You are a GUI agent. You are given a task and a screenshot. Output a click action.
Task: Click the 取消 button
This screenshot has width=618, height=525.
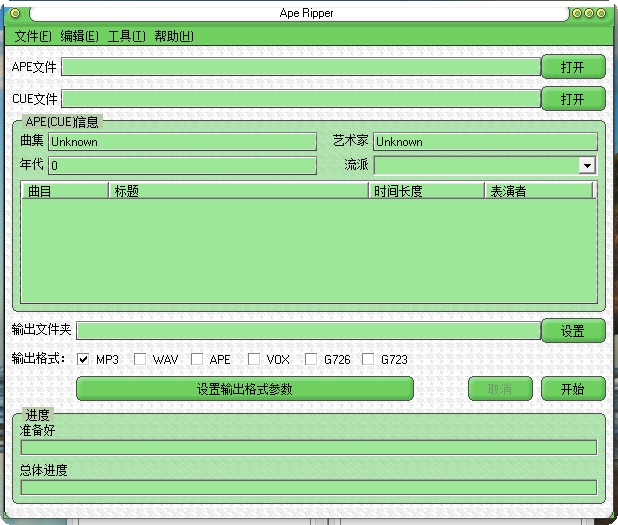(x=500, y=389)
